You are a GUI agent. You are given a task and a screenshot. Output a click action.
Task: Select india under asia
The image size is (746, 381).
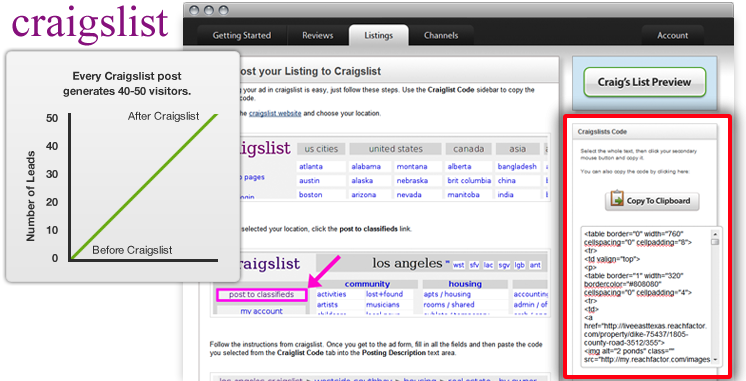(506, 195)
